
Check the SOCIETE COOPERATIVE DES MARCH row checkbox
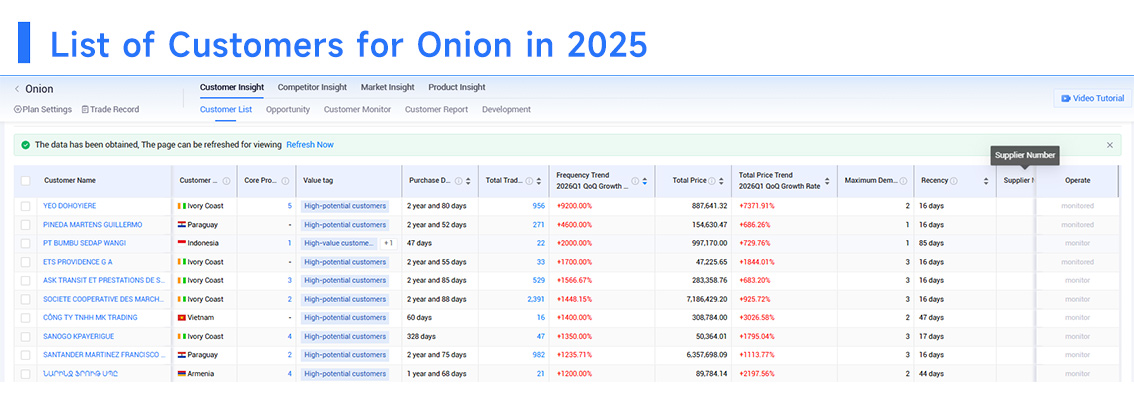tap(26, 299)
